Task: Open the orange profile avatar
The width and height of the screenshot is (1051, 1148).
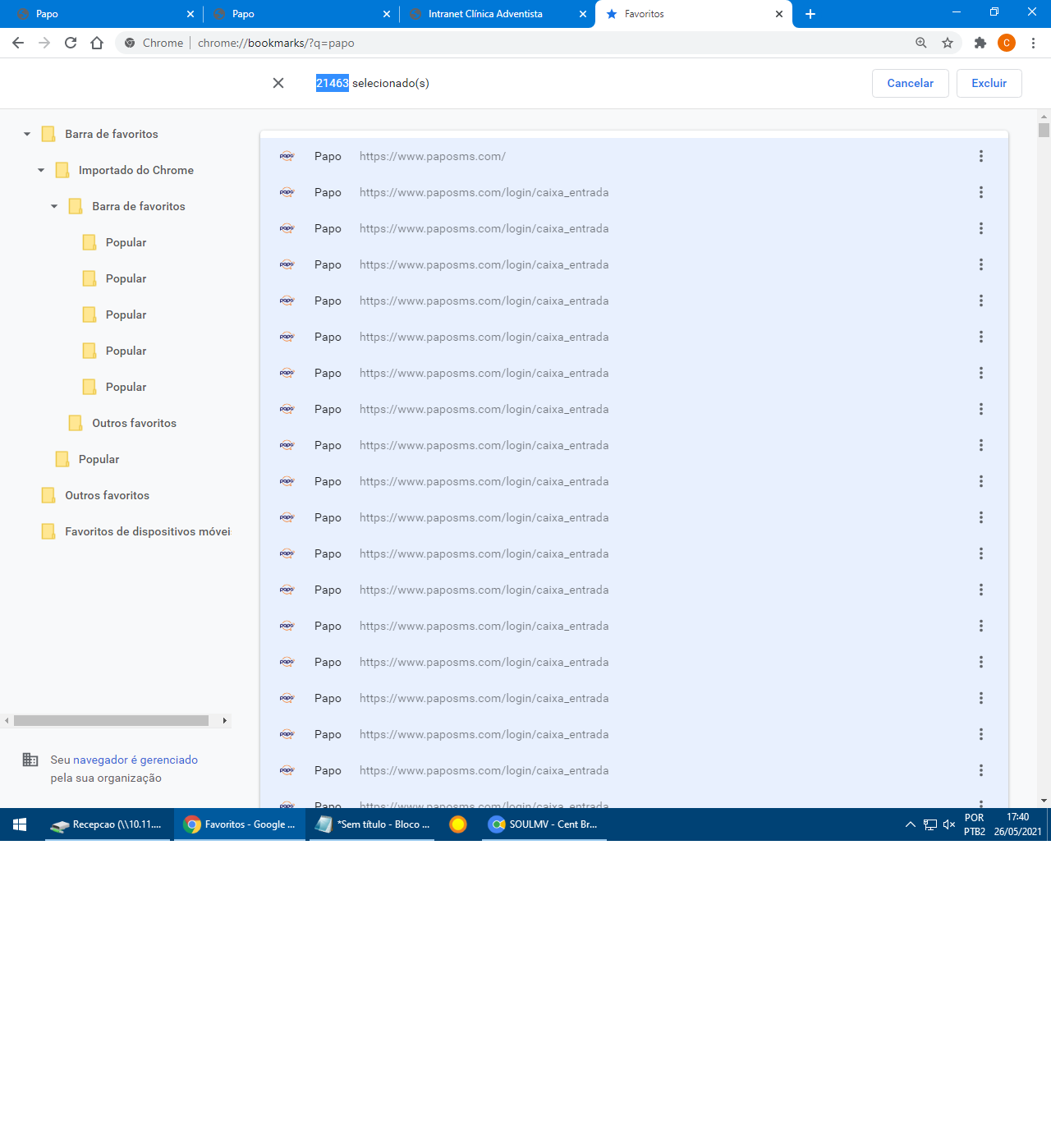Action: (x=1007, y=43)
